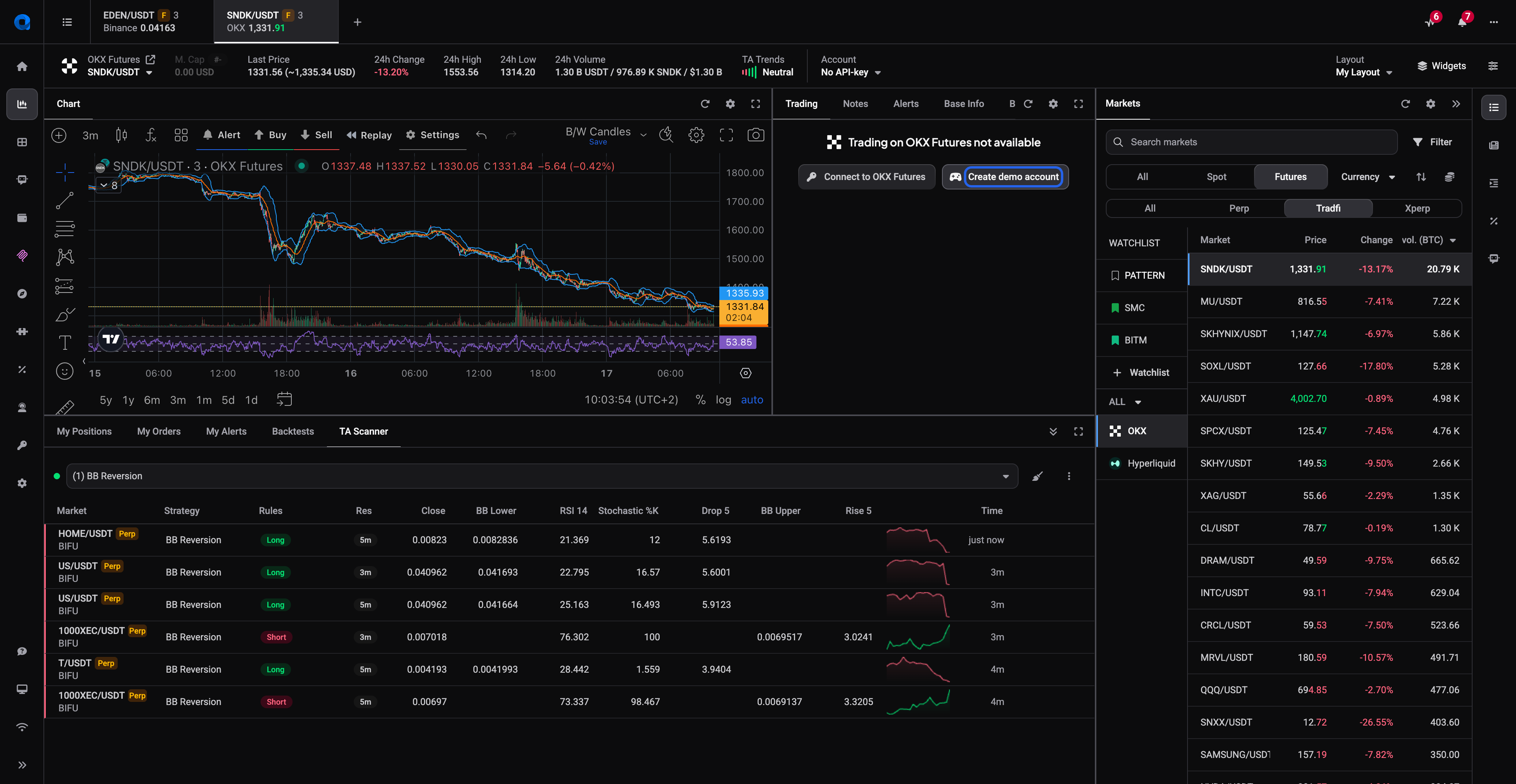1516x784 pixels.
Task: Open notifications bell with 7 badge
Action: click(x=1462, y=22)
